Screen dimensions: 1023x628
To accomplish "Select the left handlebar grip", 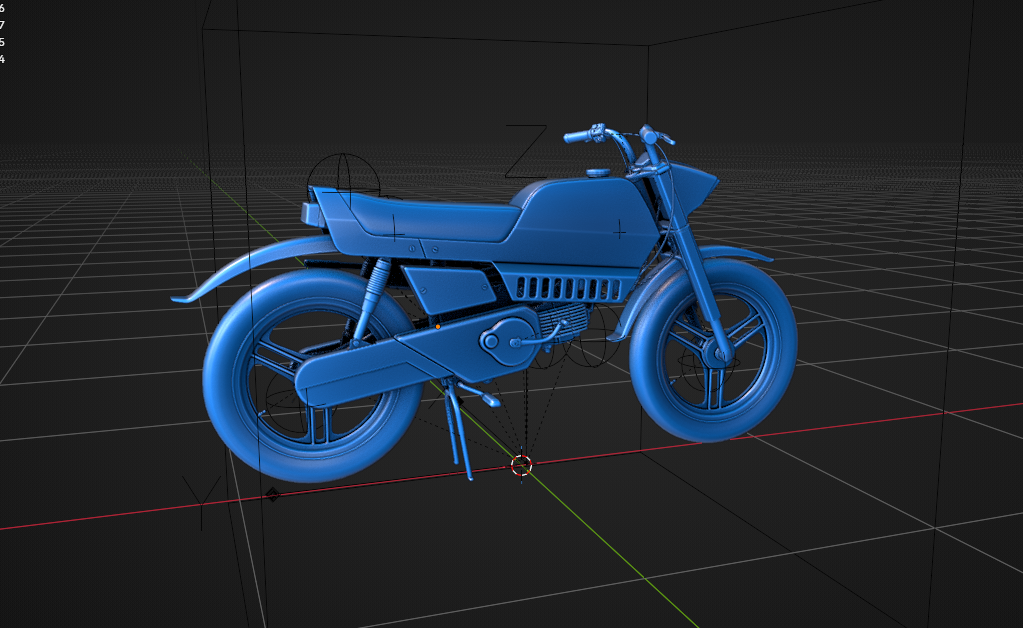I will click(577, 136).
